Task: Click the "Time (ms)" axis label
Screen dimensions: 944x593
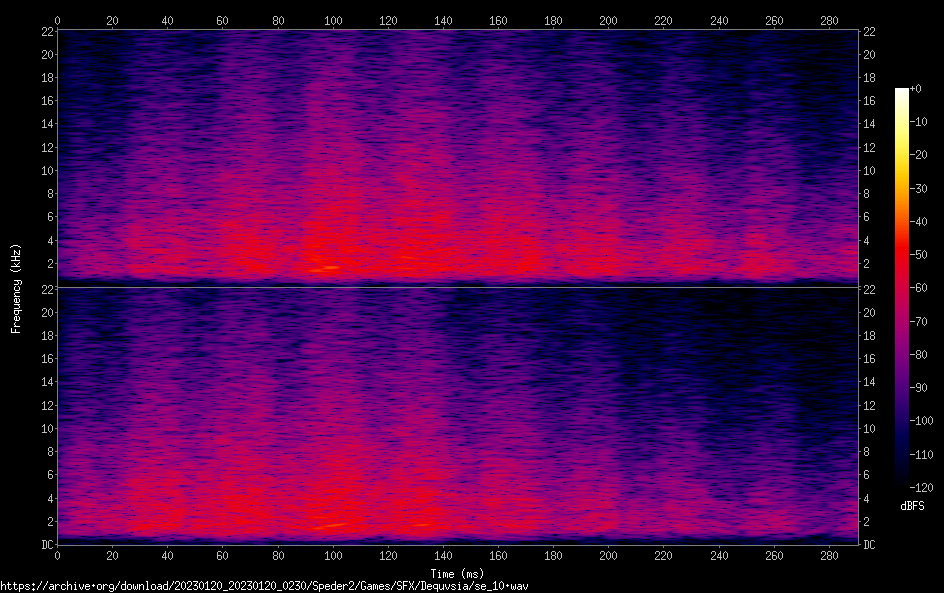Action: pyautogui.click(x=457, y=573)
